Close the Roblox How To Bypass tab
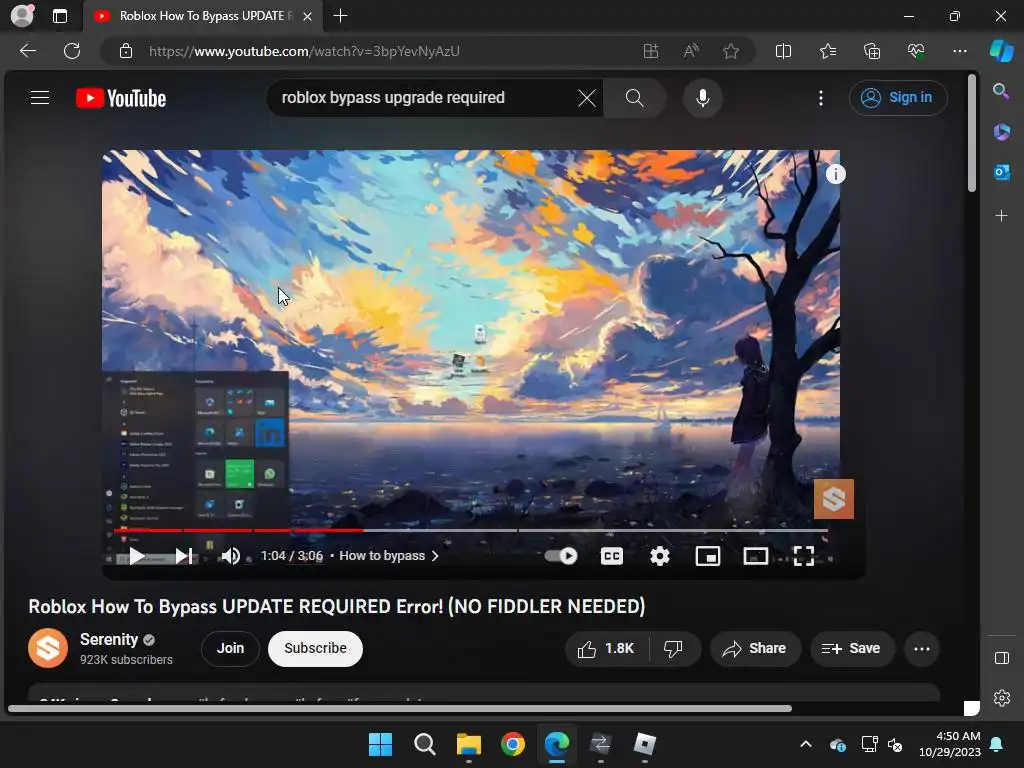1024x768 pixels. (307, 16)
